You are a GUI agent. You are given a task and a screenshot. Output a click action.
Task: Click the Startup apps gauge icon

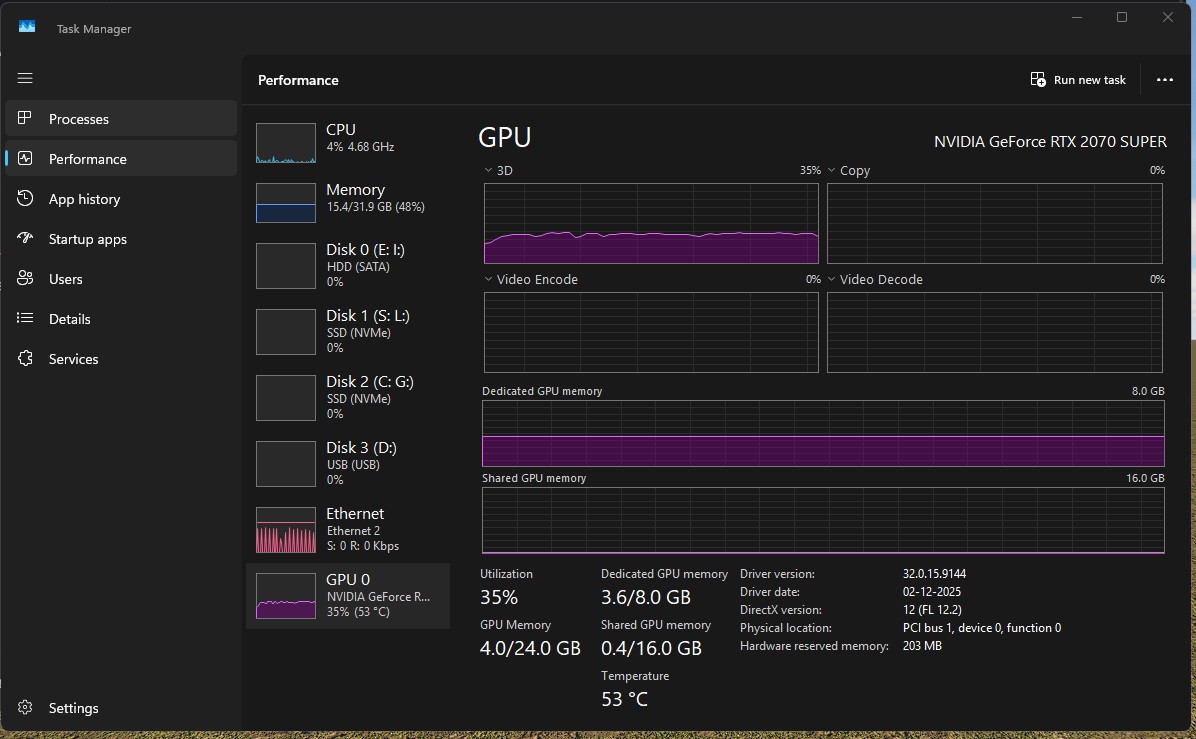tap(26, 239)
